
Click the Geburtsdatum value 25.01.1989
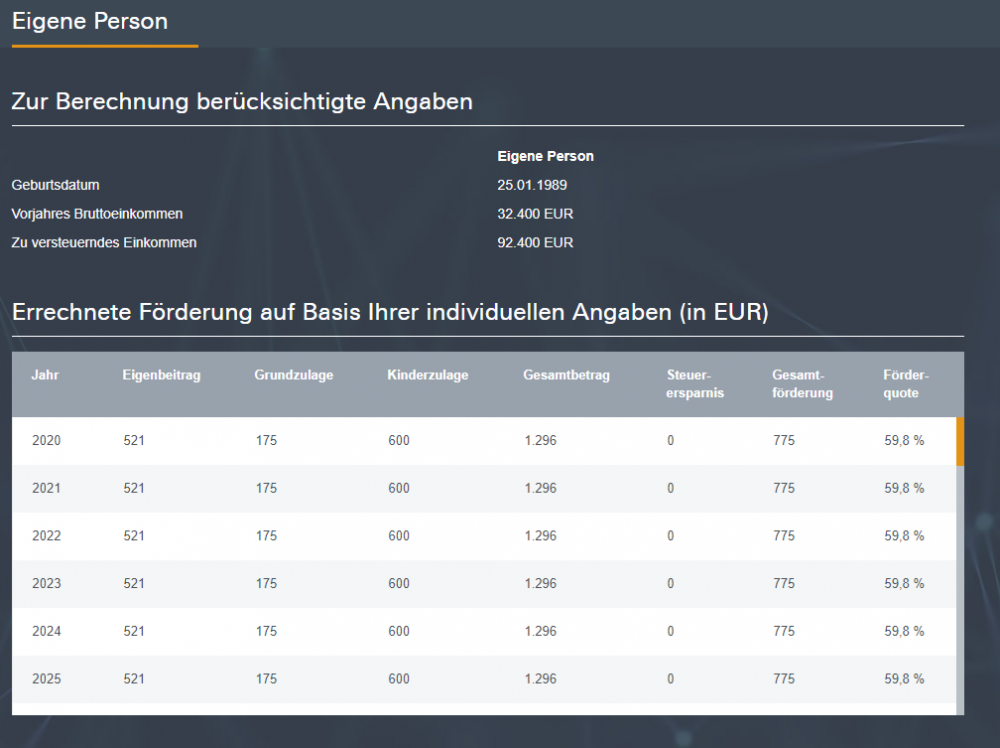pos(532,185)
